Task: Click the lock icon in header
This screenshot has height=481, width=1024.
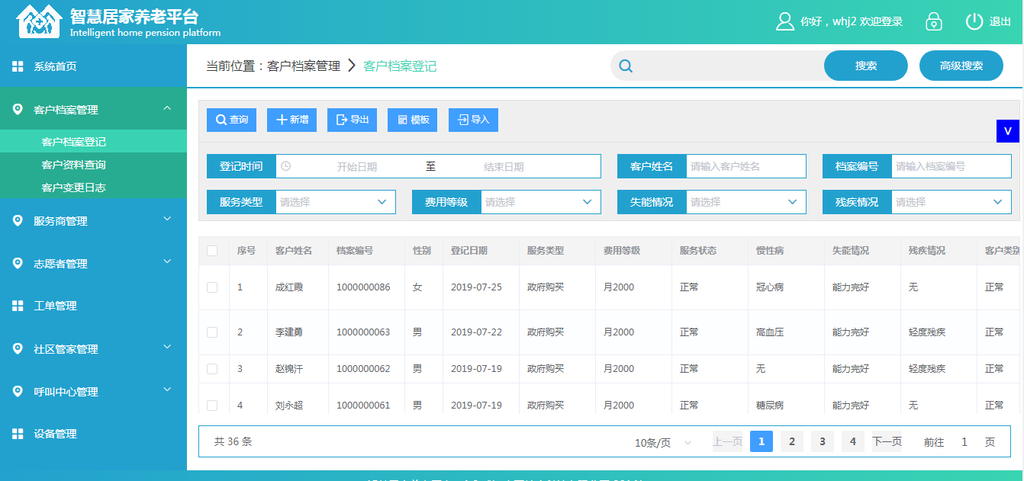Action: [934, 22]
